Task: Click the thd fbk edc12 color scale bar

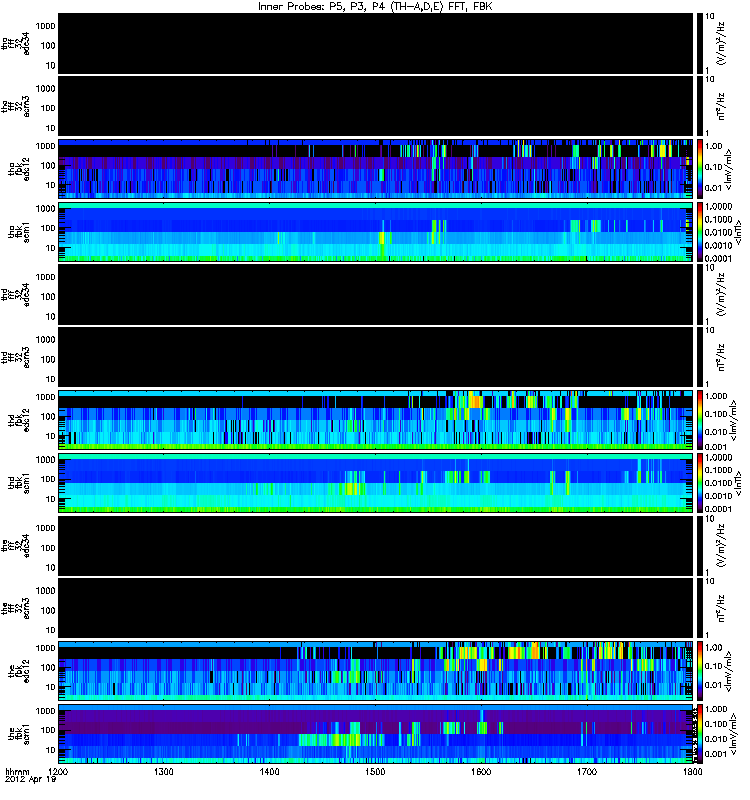Action: [699, 420]
